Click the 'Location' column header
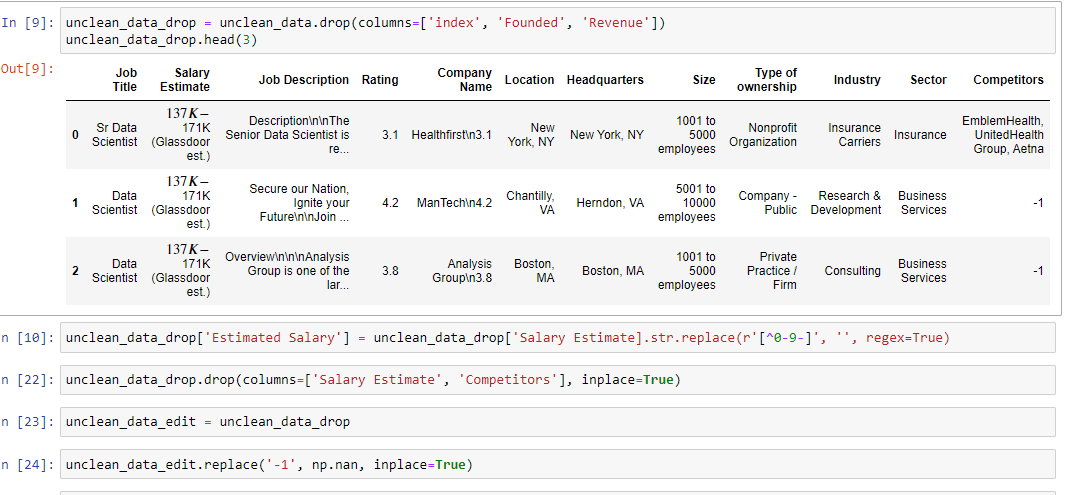 (x=530, y=80)
